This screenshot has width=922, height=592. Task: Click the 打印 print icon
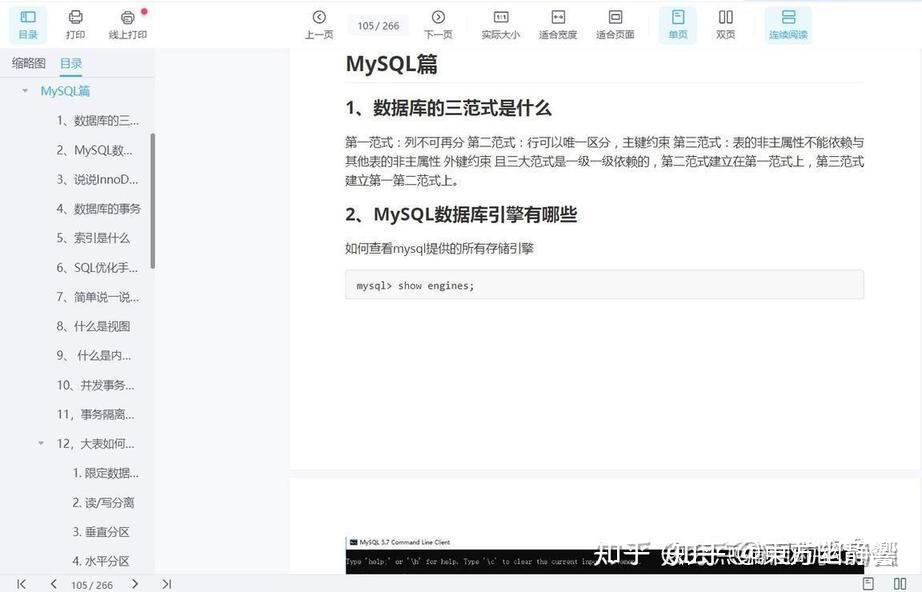pos(75,25)
